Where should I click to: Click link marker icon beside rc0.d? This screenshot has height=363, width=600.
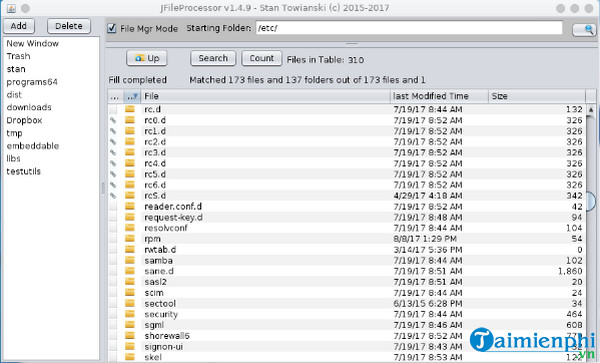(113, 120)
